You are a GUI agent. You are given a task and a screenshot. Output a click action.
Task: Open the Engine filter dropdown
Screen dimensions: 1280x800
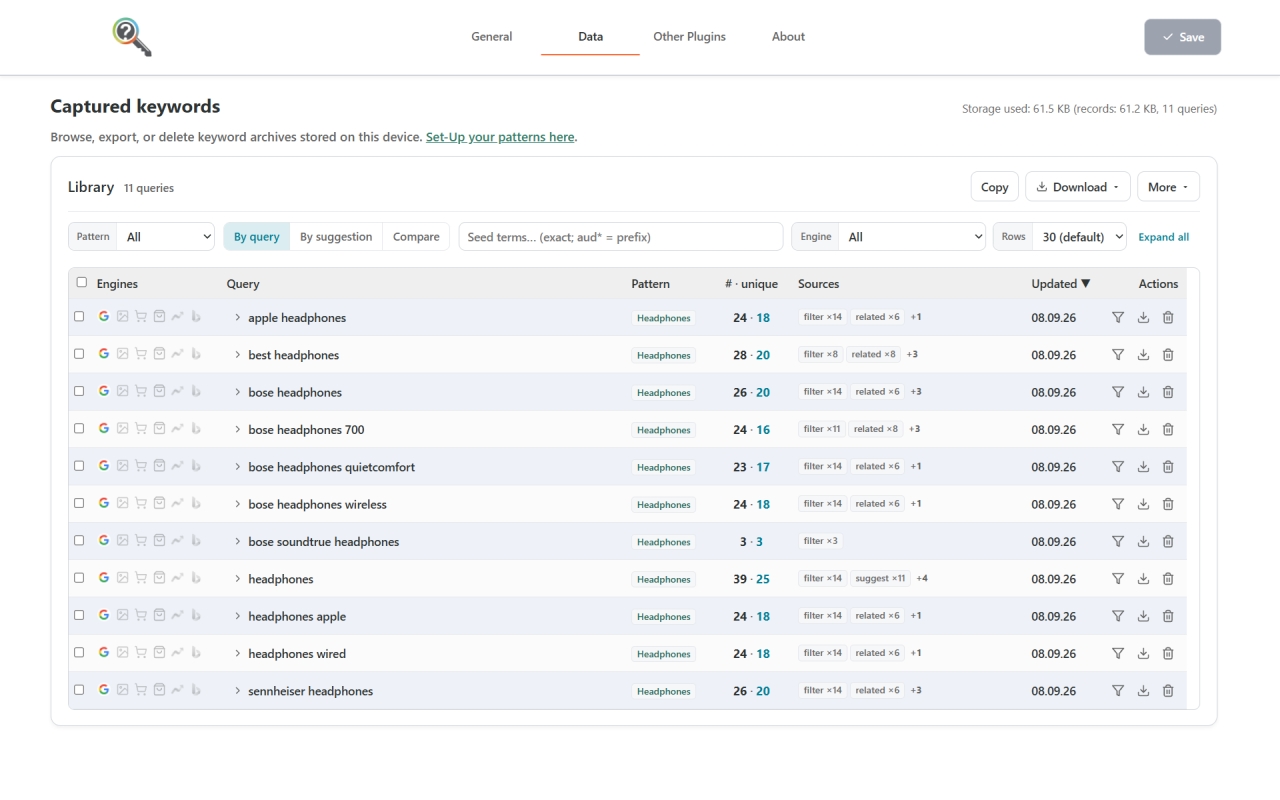point(912,237)
